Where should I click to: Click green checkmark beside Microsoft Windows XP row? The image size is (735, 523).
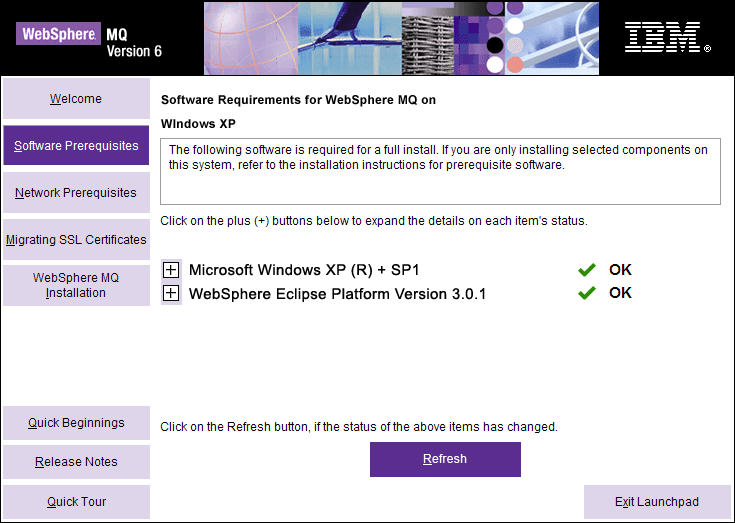[586, 269]
